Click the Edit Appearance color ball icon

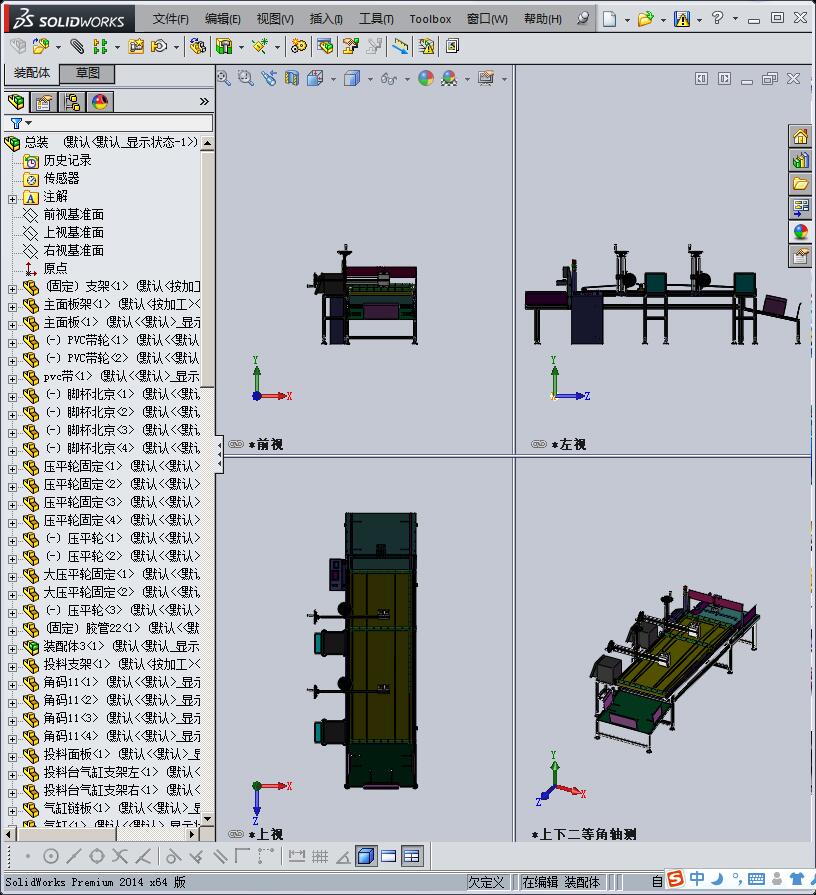[x=426, y=78]
